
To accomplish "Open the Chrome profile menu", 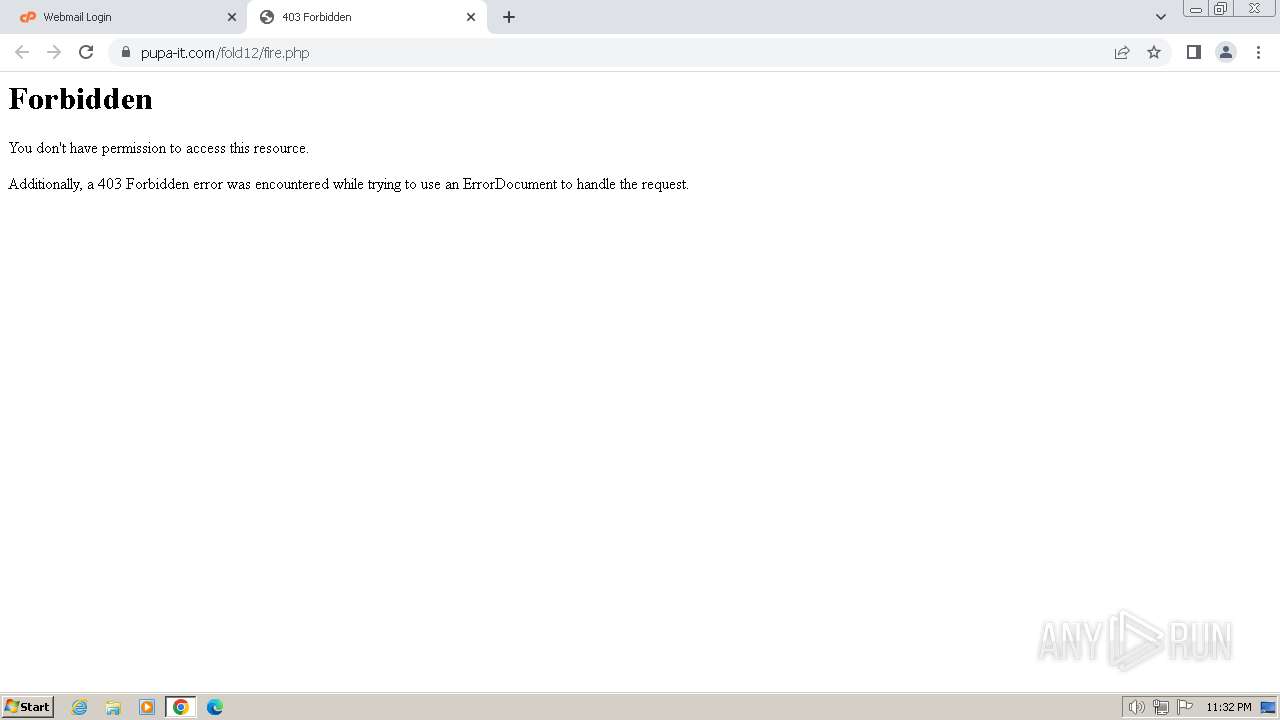I will (1226, 52).
